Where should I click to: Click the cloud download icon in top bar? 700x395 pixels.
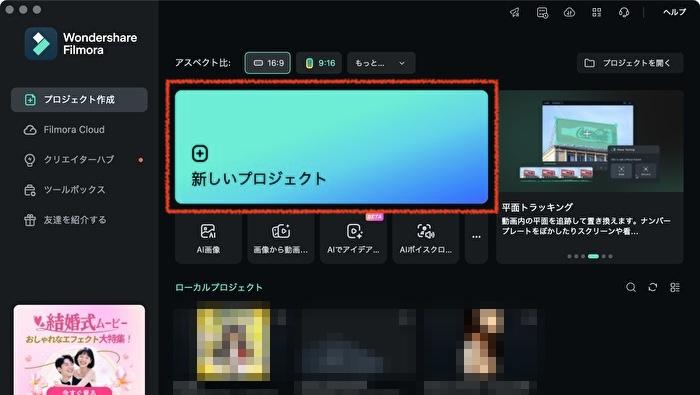[569, 12]
